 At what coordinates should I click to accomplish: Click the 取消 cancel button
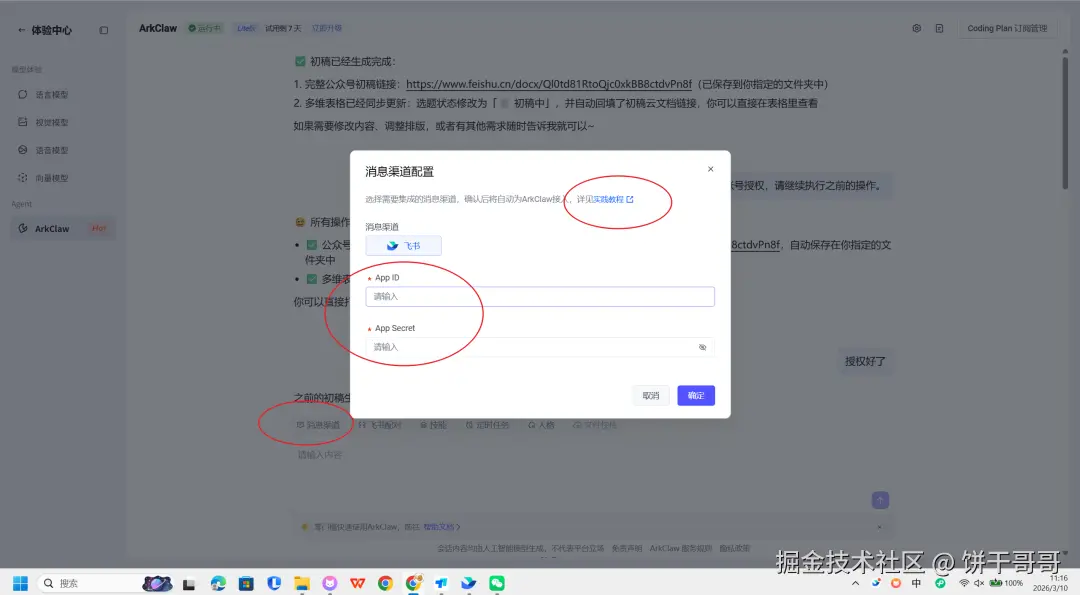[651, 395]
